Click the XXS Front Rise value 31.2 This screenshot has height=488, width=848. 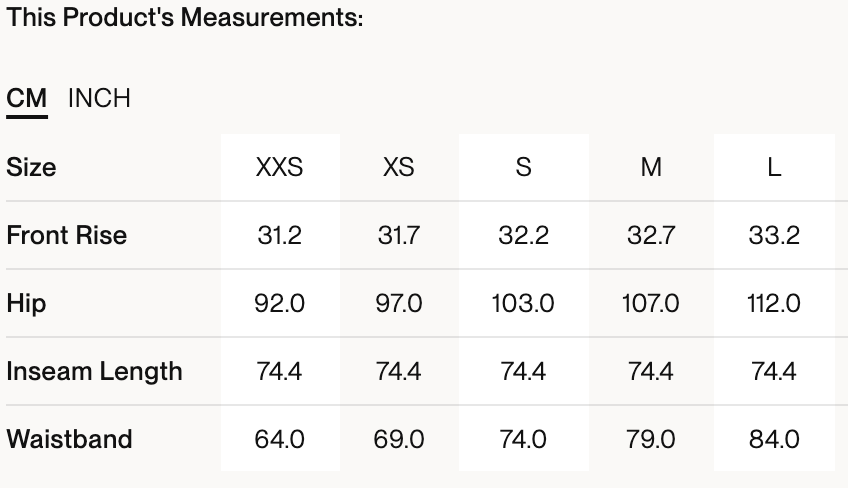(x=279, y=235)
